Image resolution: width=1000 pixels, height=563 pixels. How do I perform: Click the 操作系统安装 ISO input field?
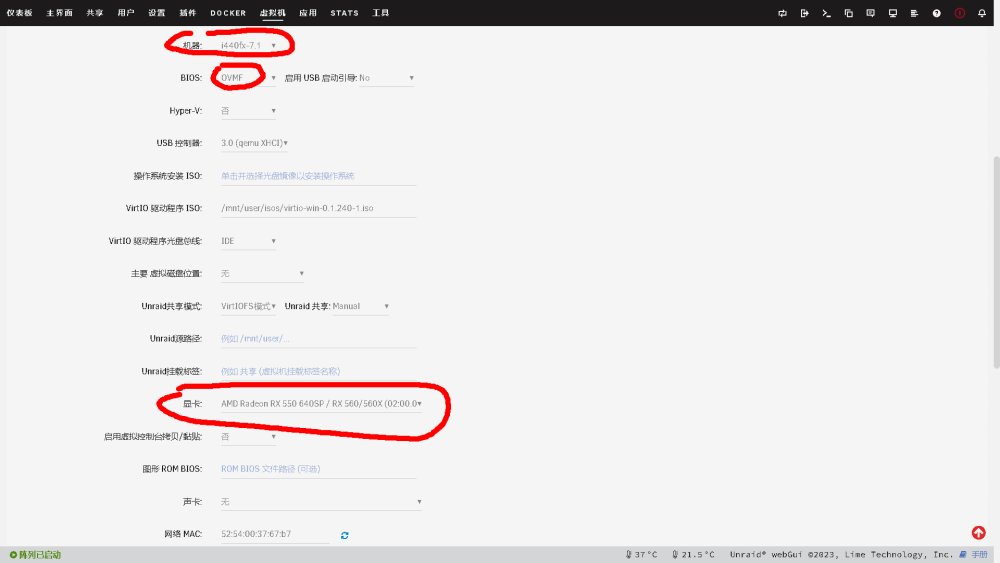point(318,176)
